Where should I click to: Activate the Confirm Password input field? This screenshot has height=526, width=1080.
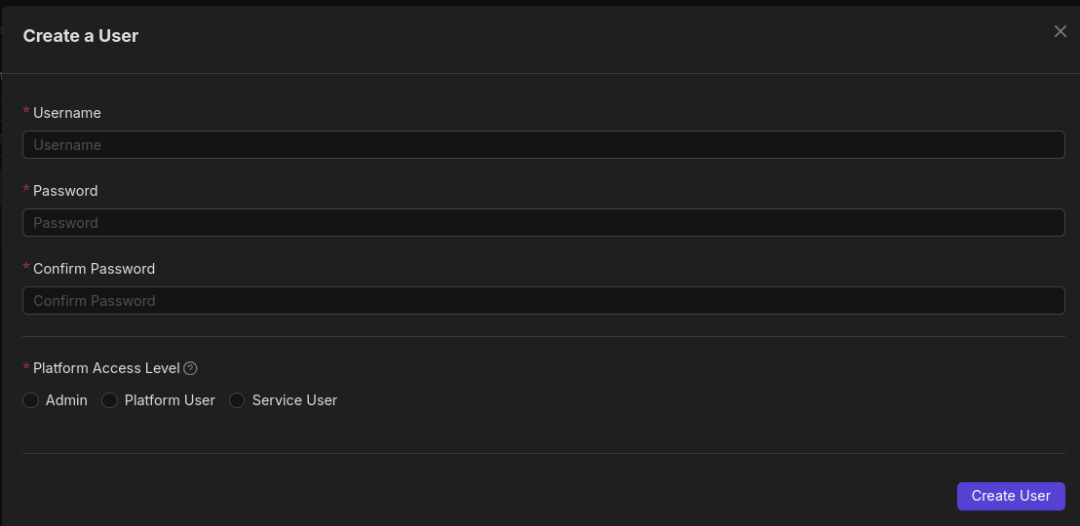pyautogui.click(x=543, y=301)
